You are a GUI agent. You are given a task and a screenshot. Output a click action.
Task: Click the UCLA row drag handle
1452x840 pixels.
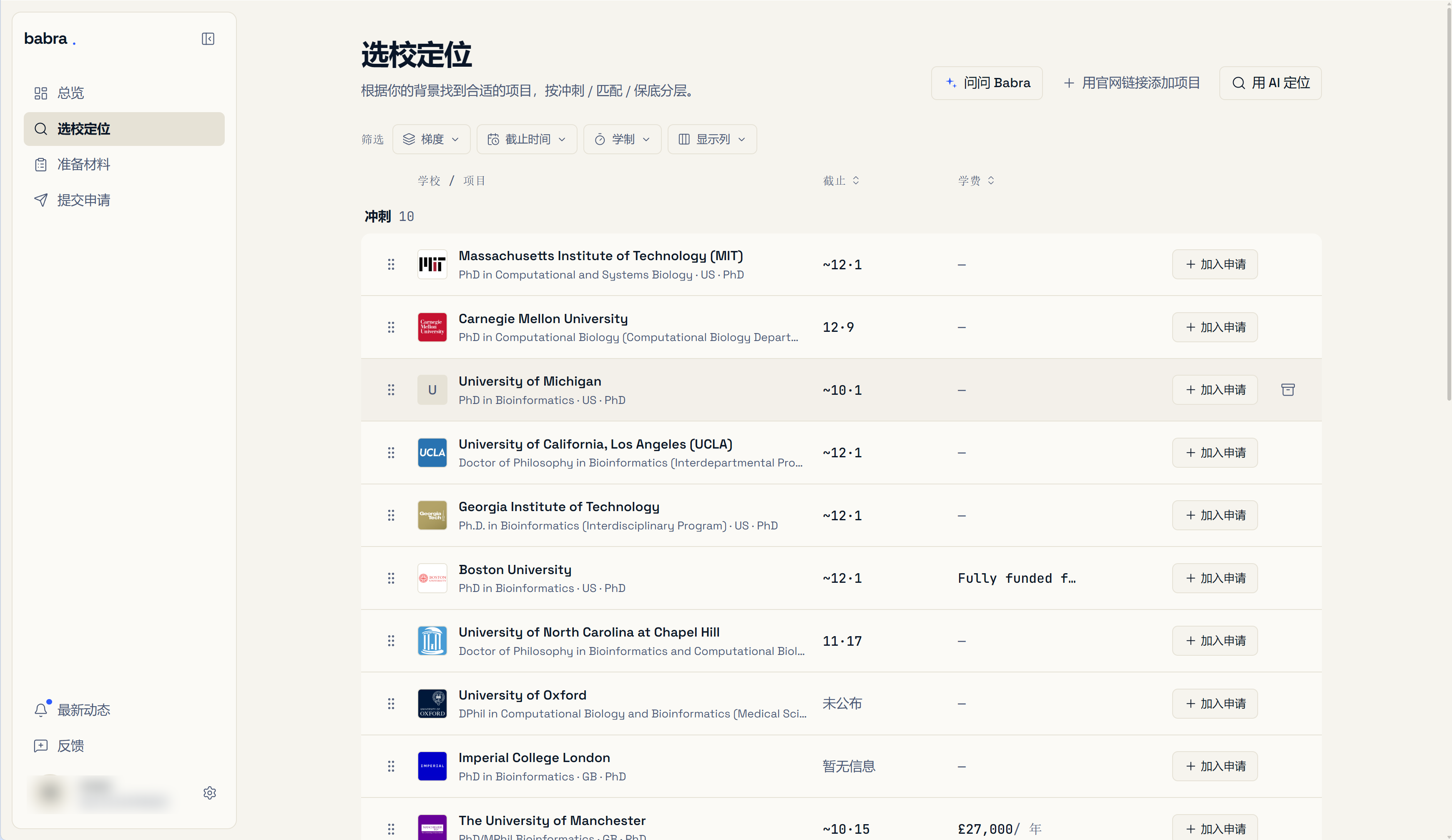[391, 453]
